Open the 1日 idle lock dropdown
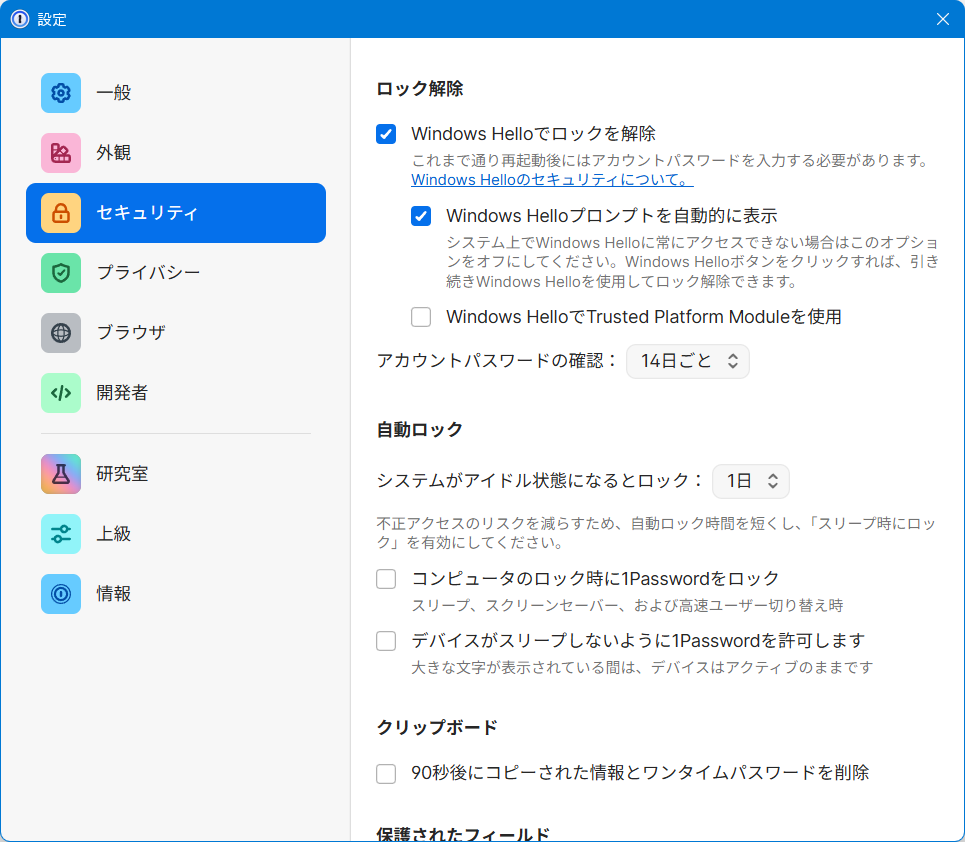Screen dimensions: 965x842 [750, 481]
